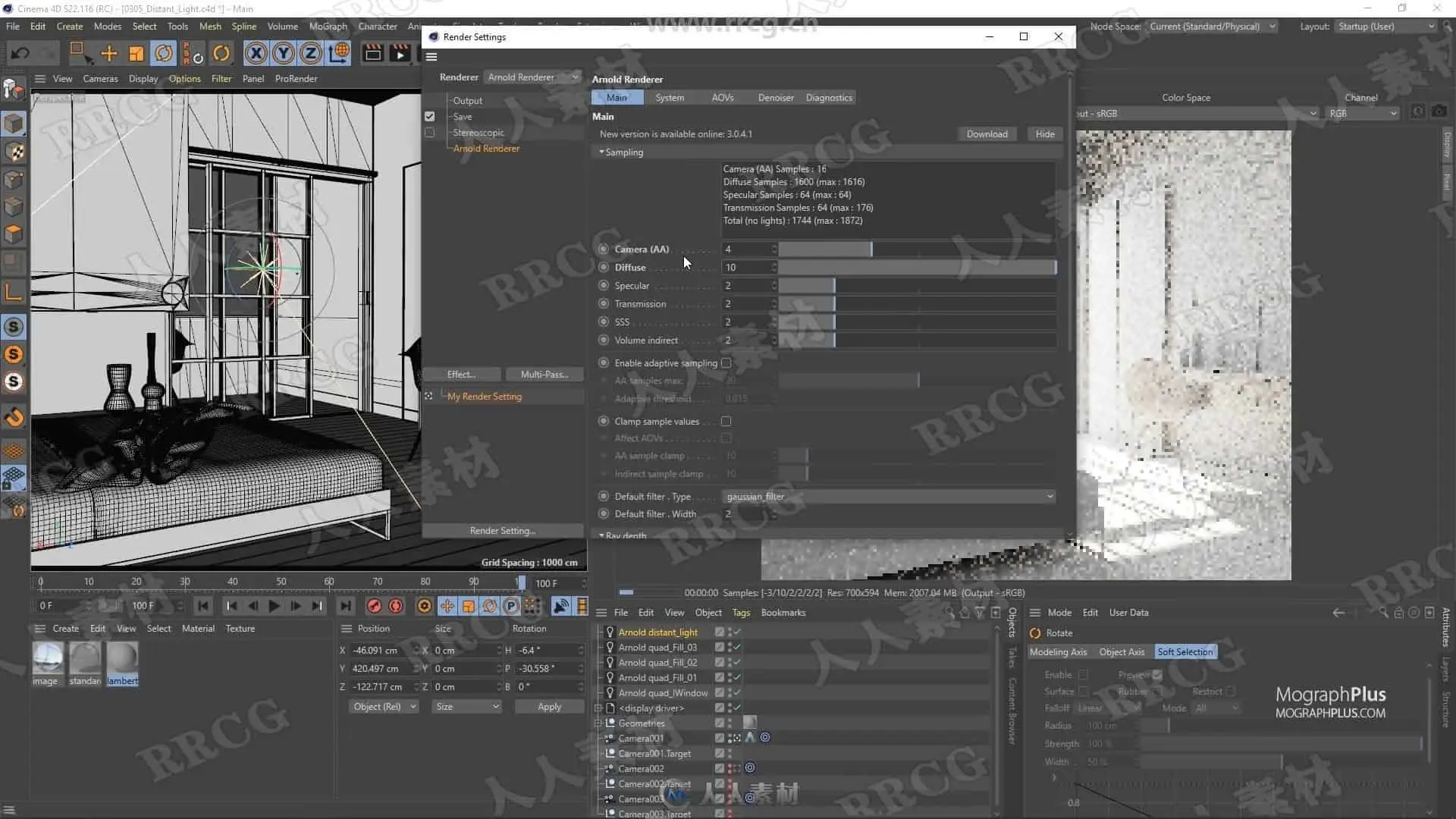Open the MoGraph menu

pyautogui.click(x=328, y=27)
